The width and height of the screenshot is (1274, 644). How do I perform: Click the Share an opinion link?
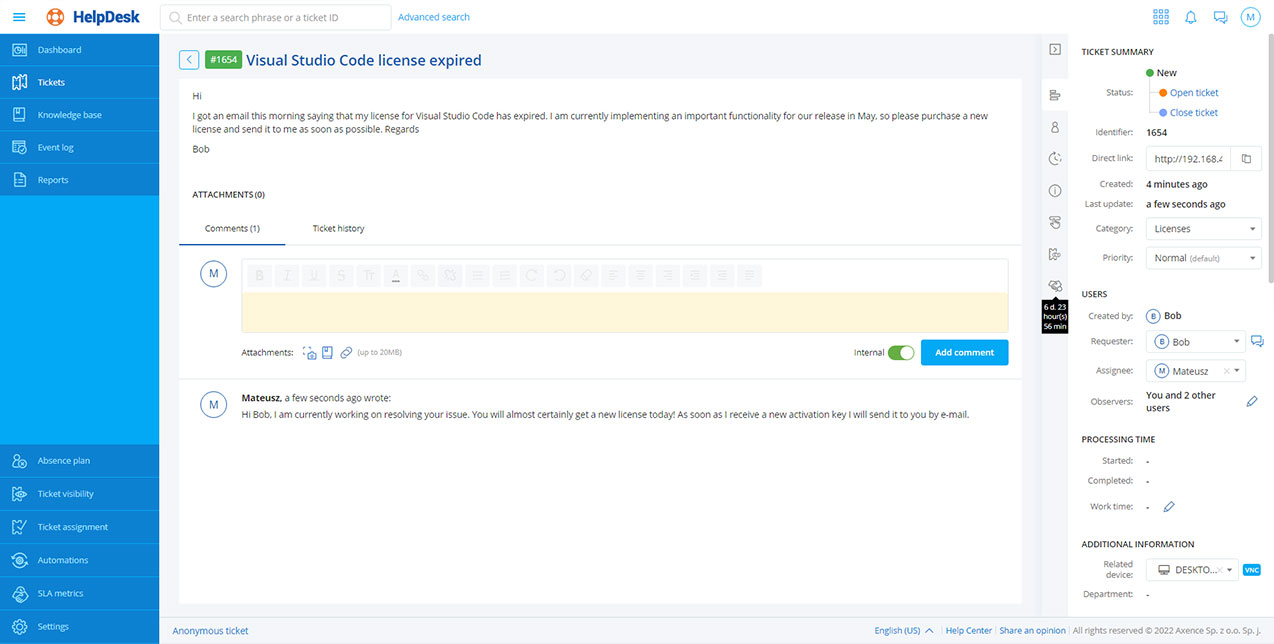click(1032, 631)
